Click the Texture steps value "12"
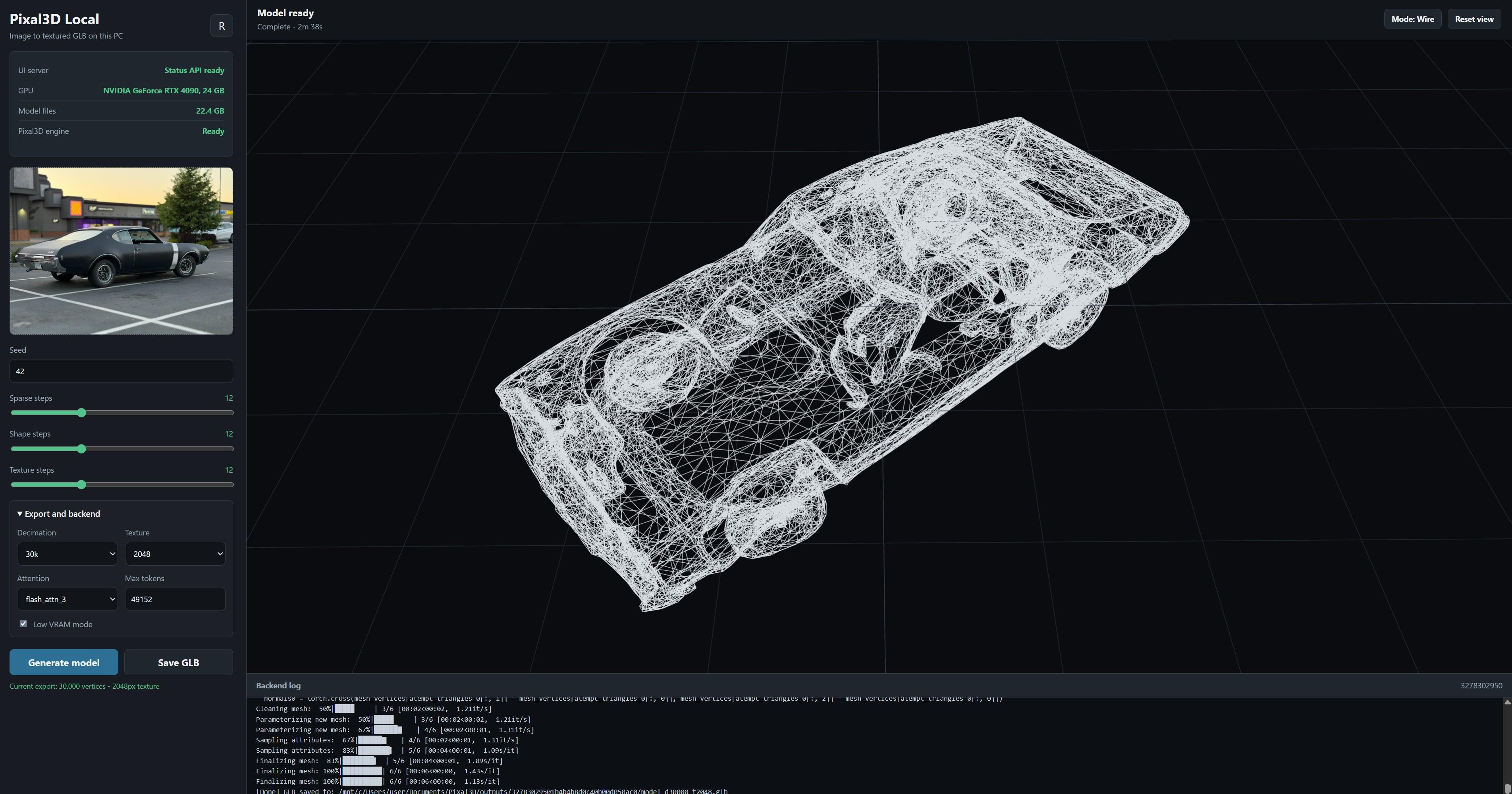Screen dimensions: 1512x794 (x=229, y=470)
